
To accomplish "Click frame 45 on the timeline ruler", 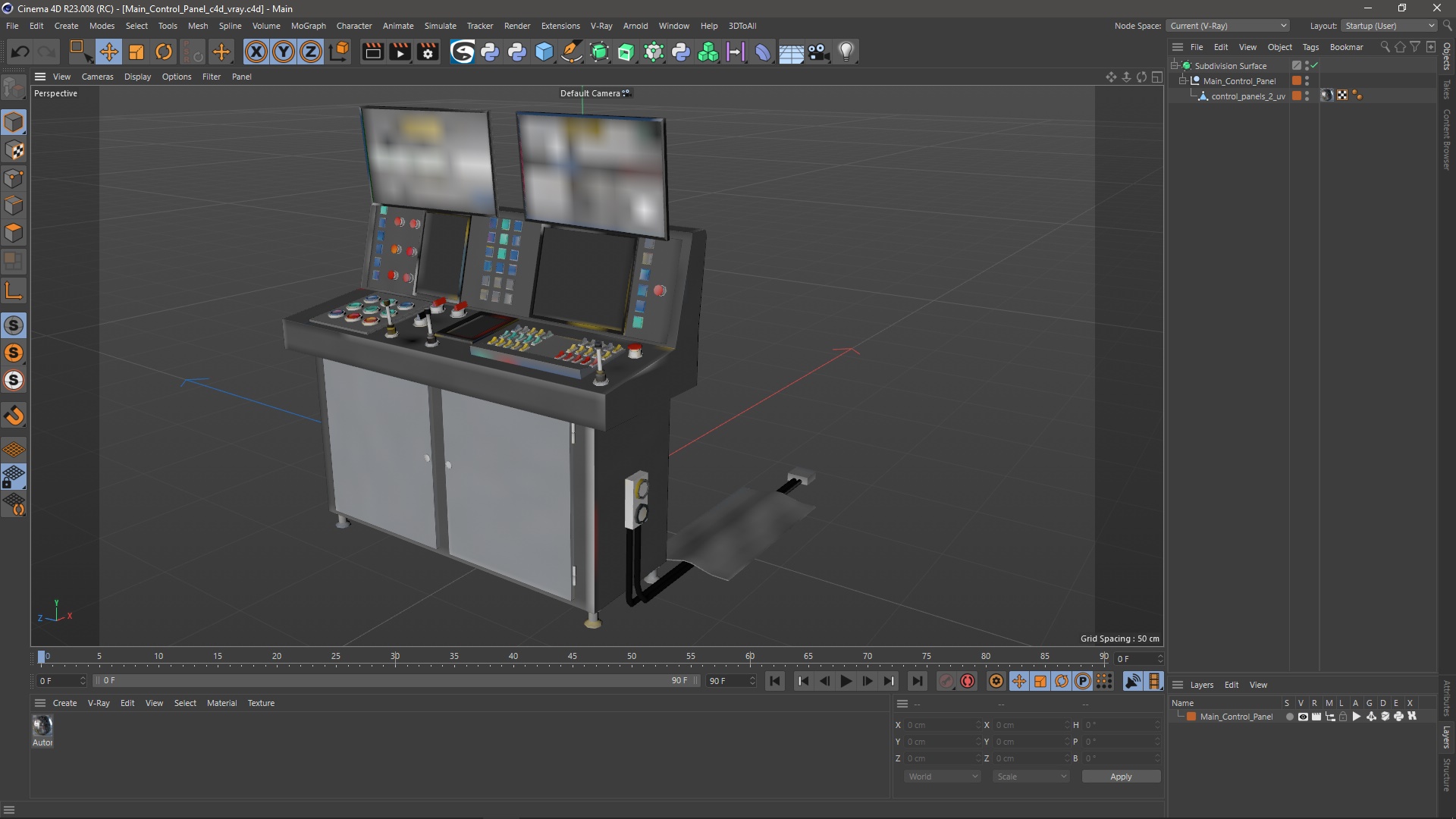I will (x=573, y=657).
